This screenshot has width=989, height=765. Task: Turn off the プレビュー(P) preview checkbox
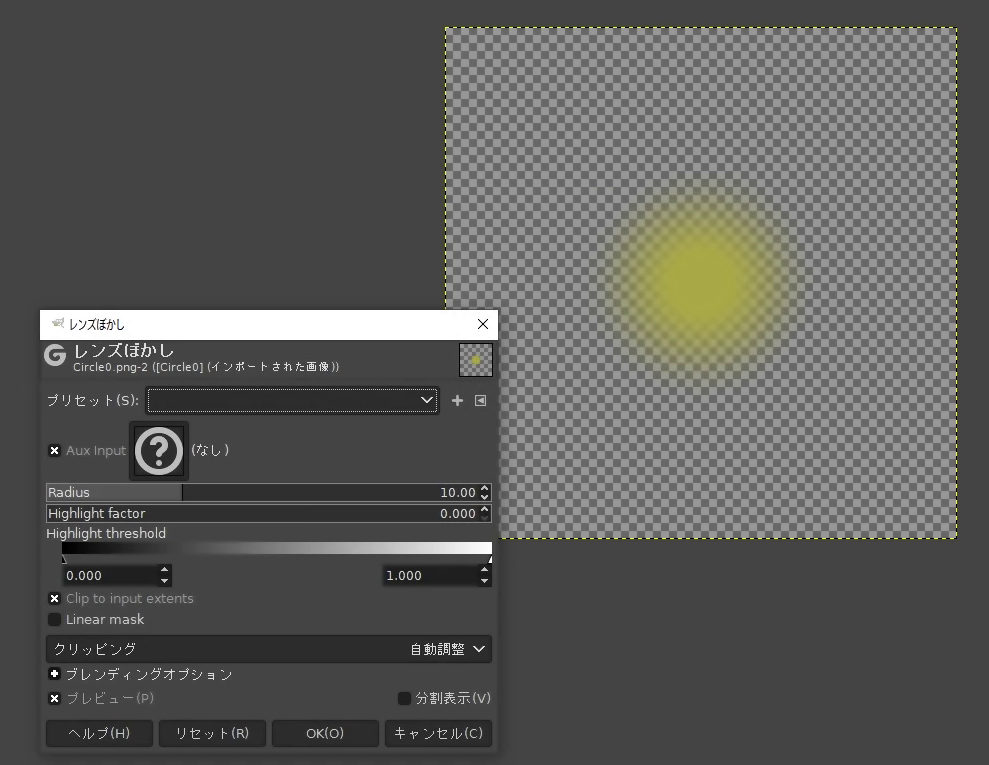(x=55, y=698)
